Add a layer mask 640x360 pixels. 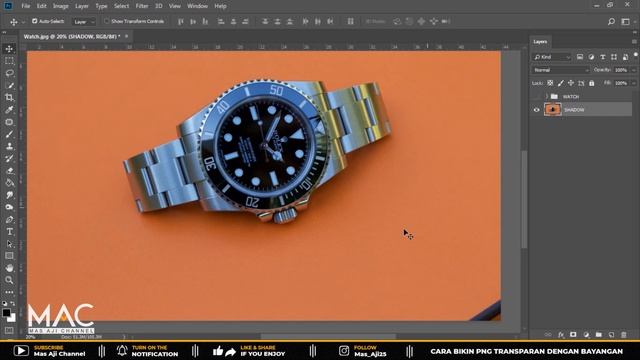point(573,335)
